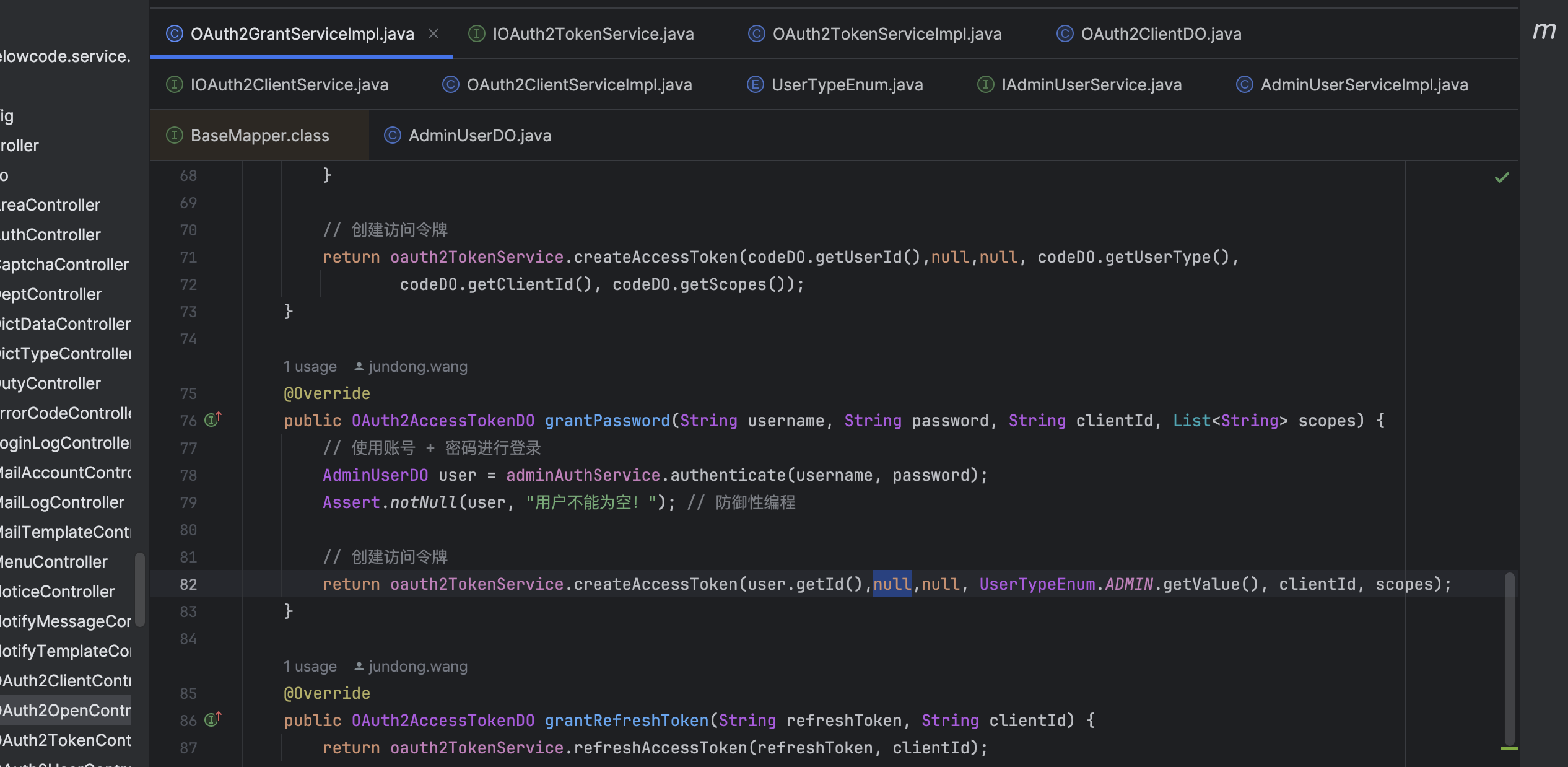The height and width of the screenshot is (767, 1568).
Task: Select MailLogController in project tree
Action: (x=63, y=502)
